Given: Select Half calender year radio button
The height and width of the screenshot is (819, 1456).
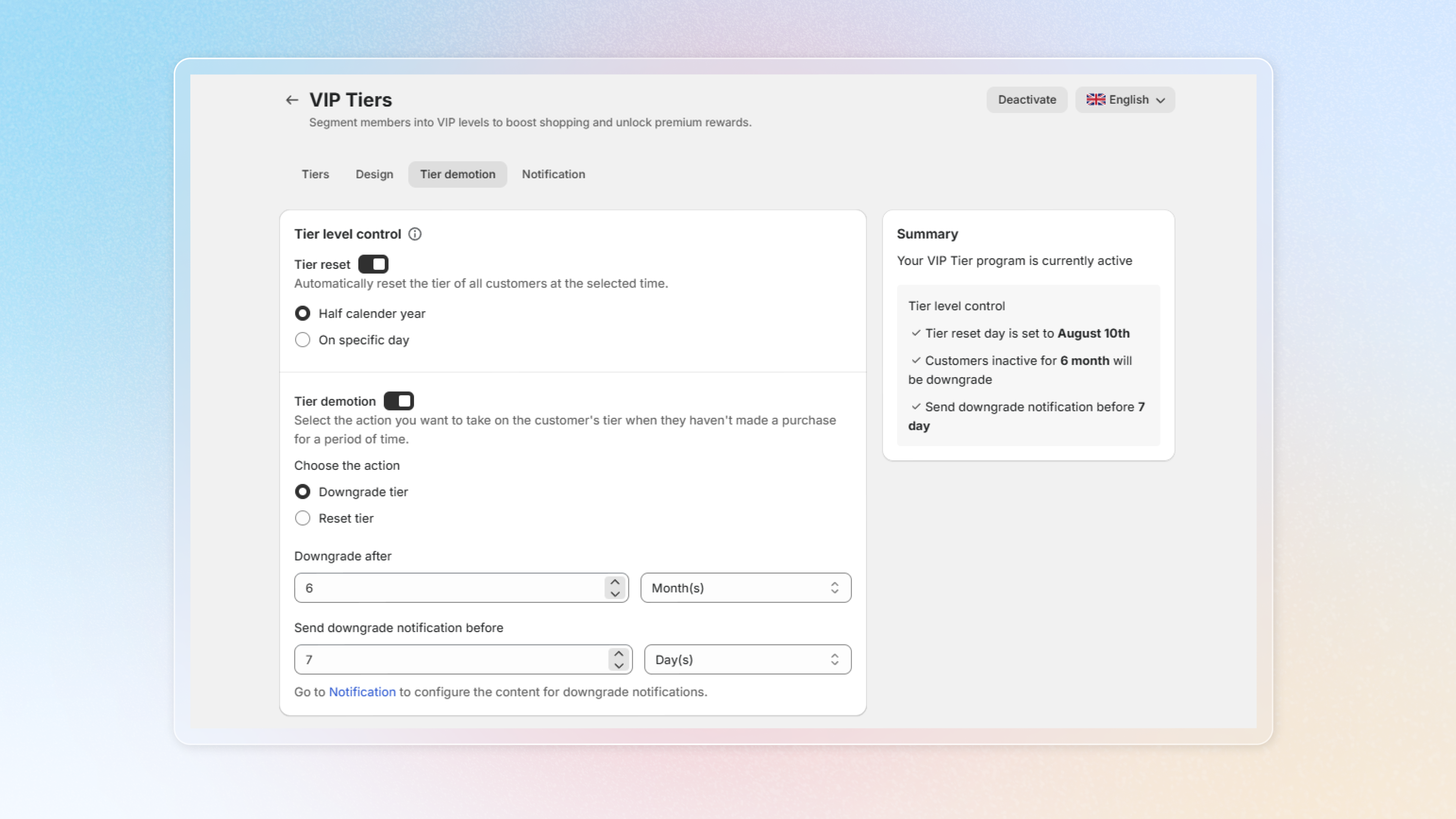Looking at the screenshot, I should pyautogui.click(x=303, y=313).
